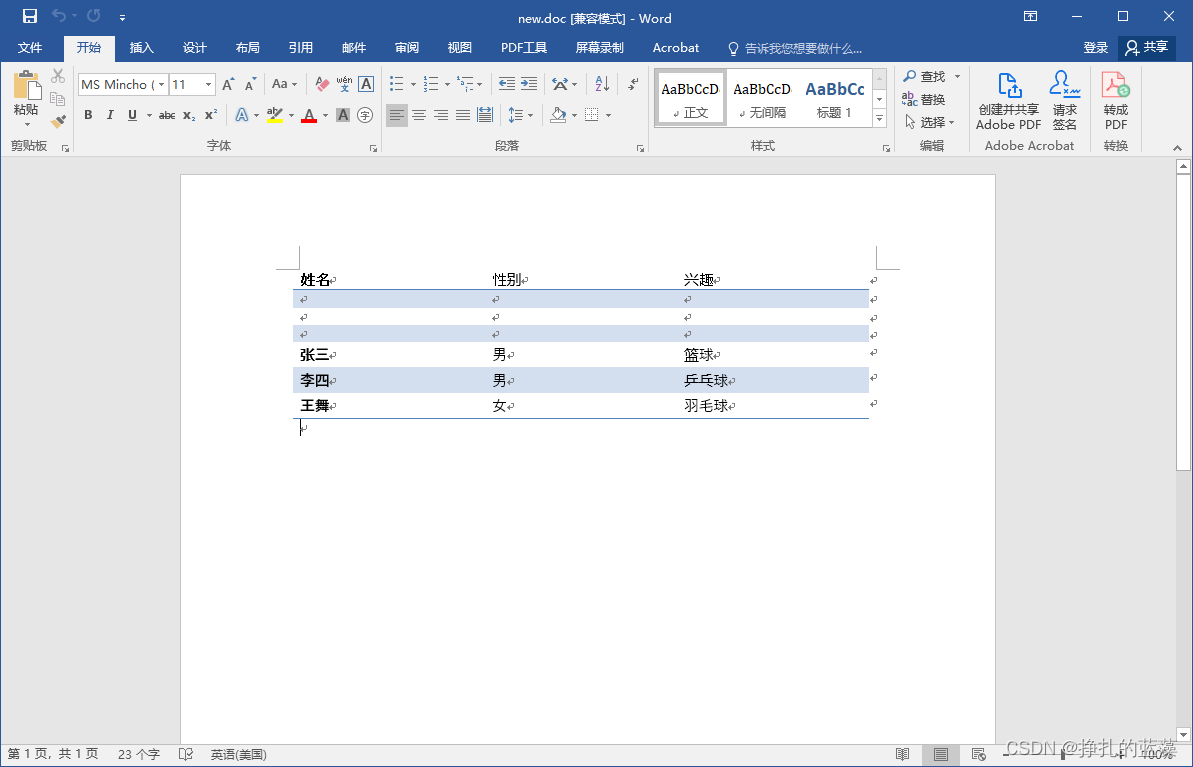Open the font name dropdown
The height and width of the screenshot is (767, 1193).
pos(160,84)
